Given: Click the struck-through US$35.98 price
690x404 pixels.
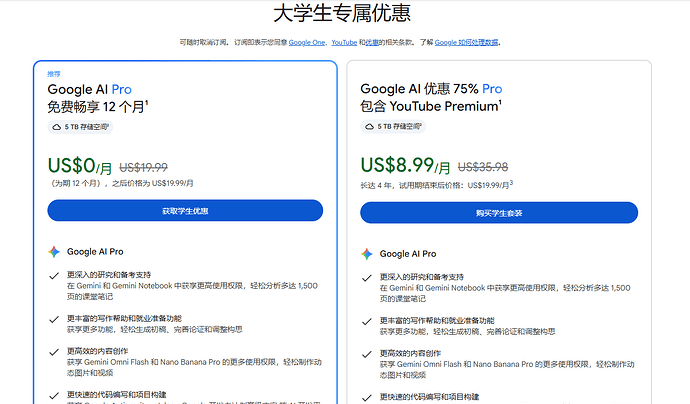Looking at the screenshot, I should click(483, 167).
